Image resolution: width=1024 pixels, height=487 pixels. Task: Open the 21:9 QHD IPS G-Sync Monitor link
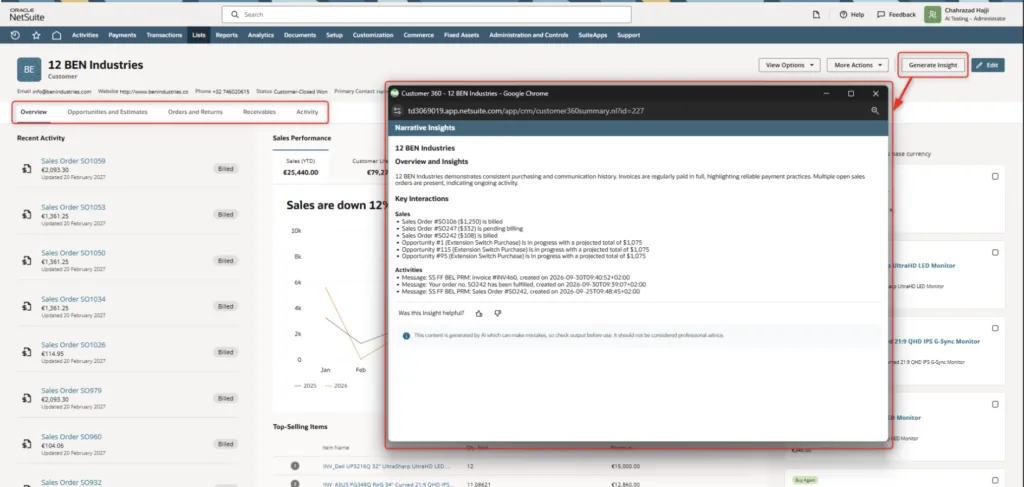[x=934, y=341]
